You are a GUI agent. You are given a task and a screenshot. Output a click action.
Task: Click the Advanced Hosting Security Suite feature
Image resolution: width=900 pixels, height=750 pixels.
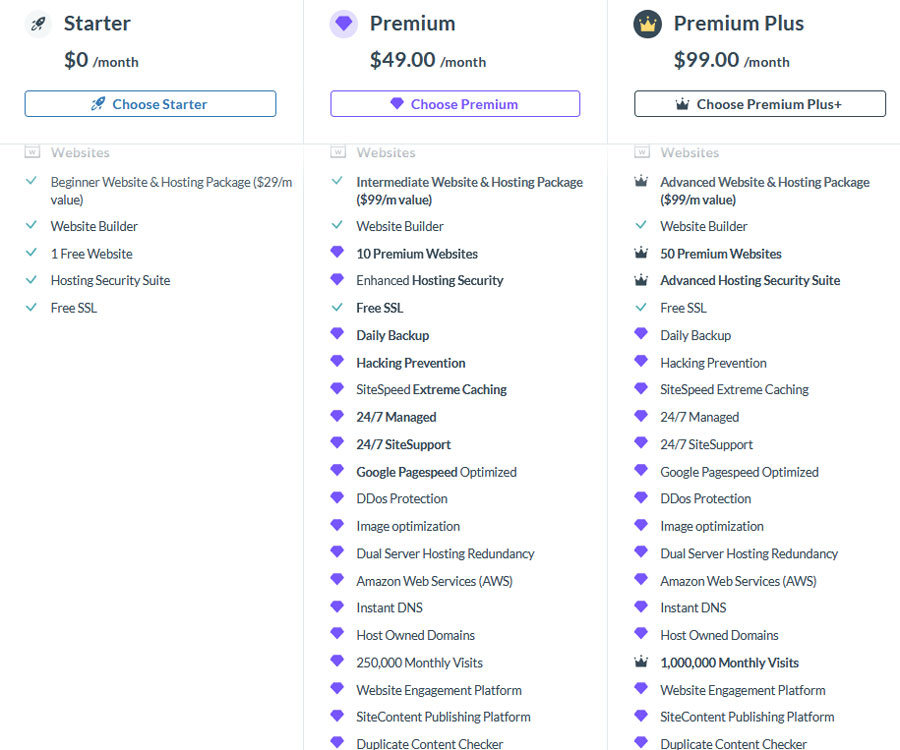(x=750, y=281)
